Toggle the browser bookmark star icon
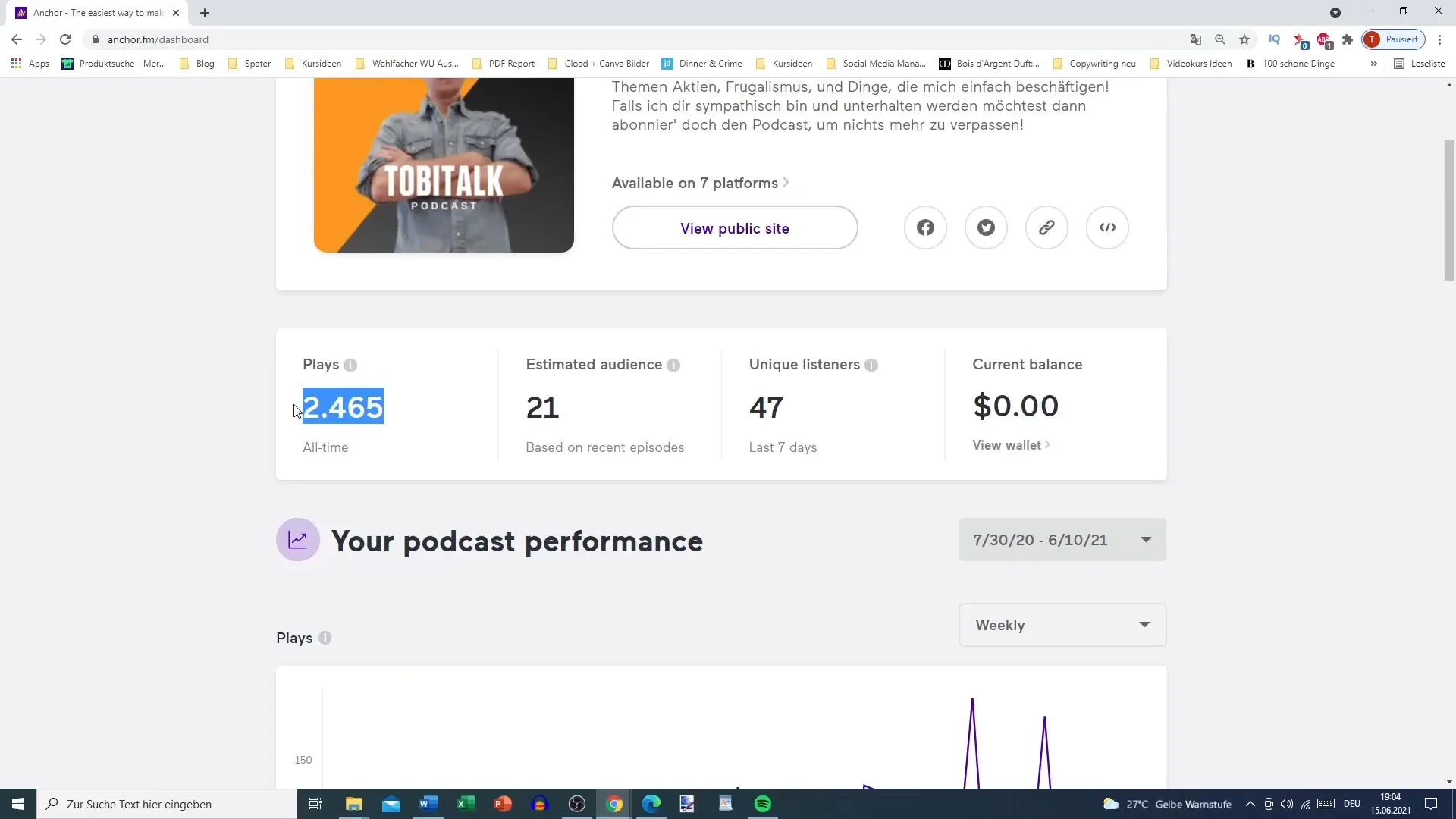The width and height of the screenshot is (1456, 819). tap(1244, 39)
